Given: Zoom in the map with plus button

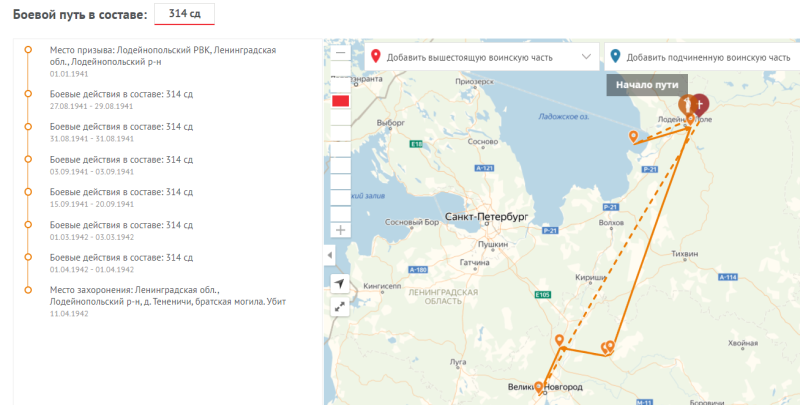Looking at the screenshot, I should [x=341, y=230].
